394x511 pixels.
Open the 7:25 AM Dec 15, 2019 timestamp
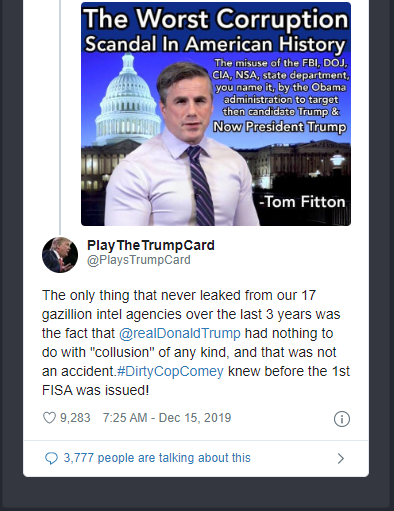tap(167, 418)
